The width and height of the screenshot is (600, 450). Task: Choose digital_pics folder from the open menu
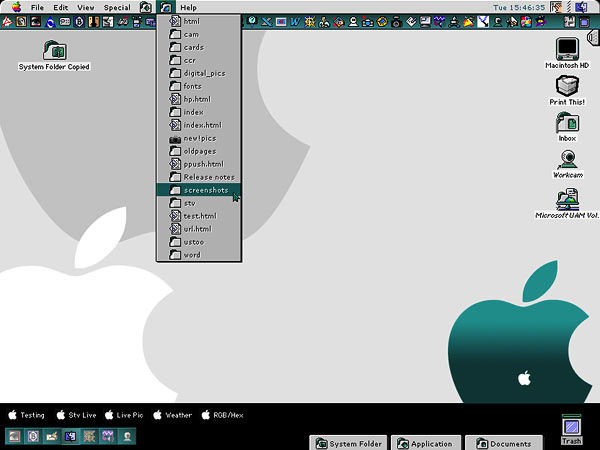tap(204, 73)
